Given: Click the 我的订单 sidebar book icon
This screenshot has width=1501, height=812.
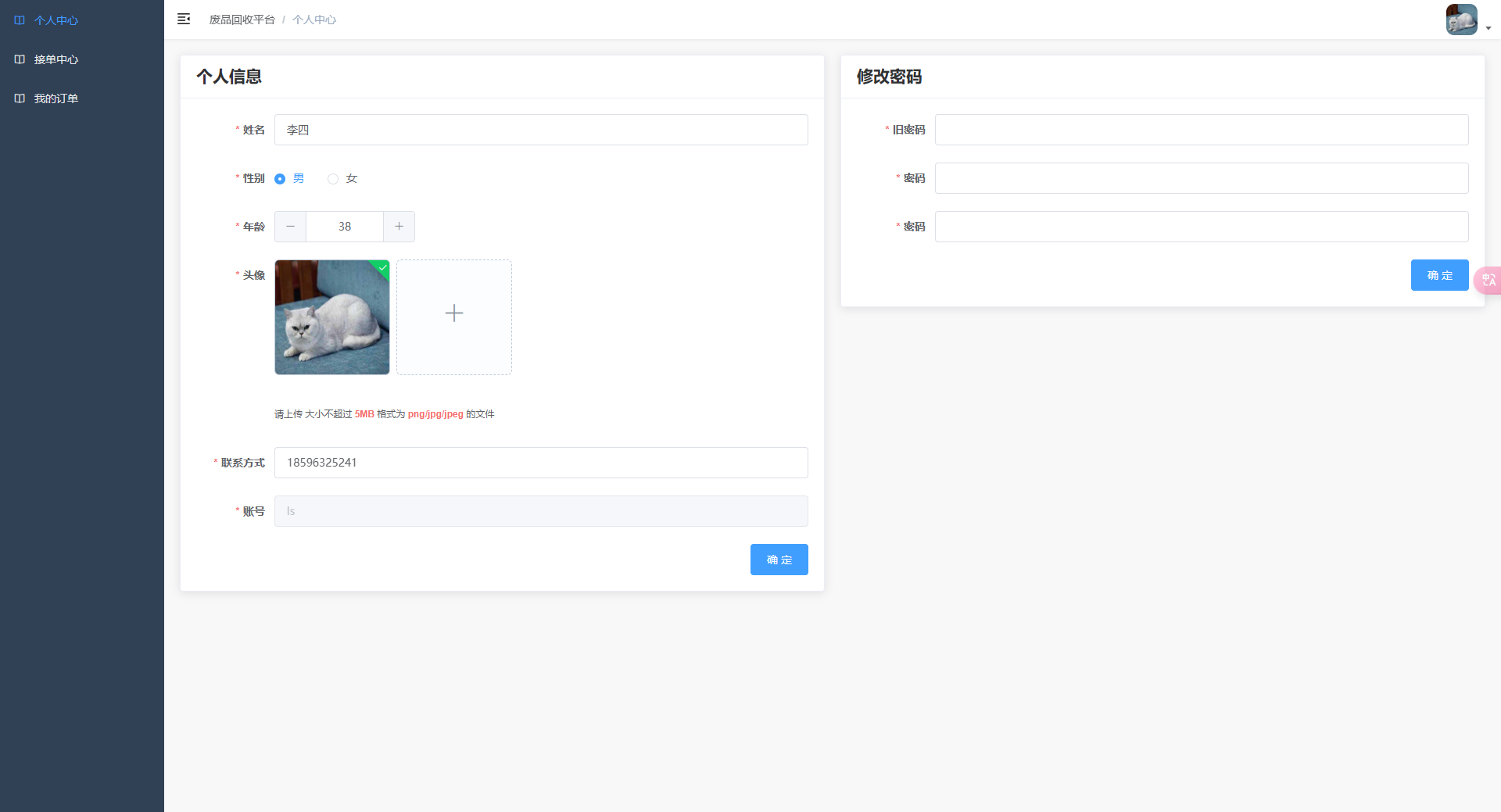Looking at the screenshot, I should click(20, 98).
